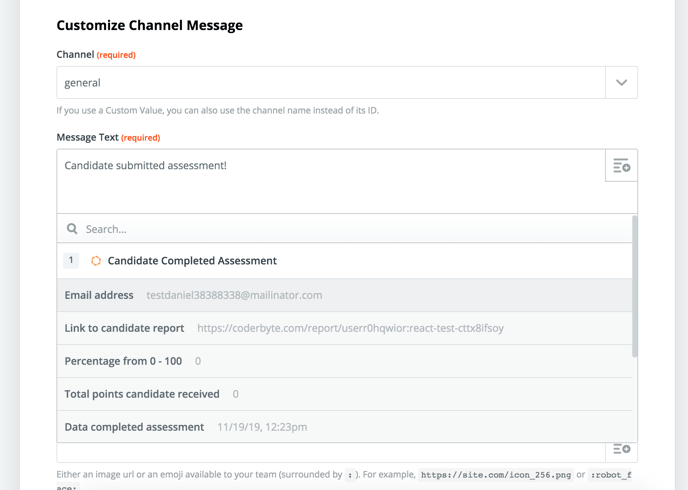Collapse the Candidate Completed Assessment group
688x490 pixels.
(192, 261)
